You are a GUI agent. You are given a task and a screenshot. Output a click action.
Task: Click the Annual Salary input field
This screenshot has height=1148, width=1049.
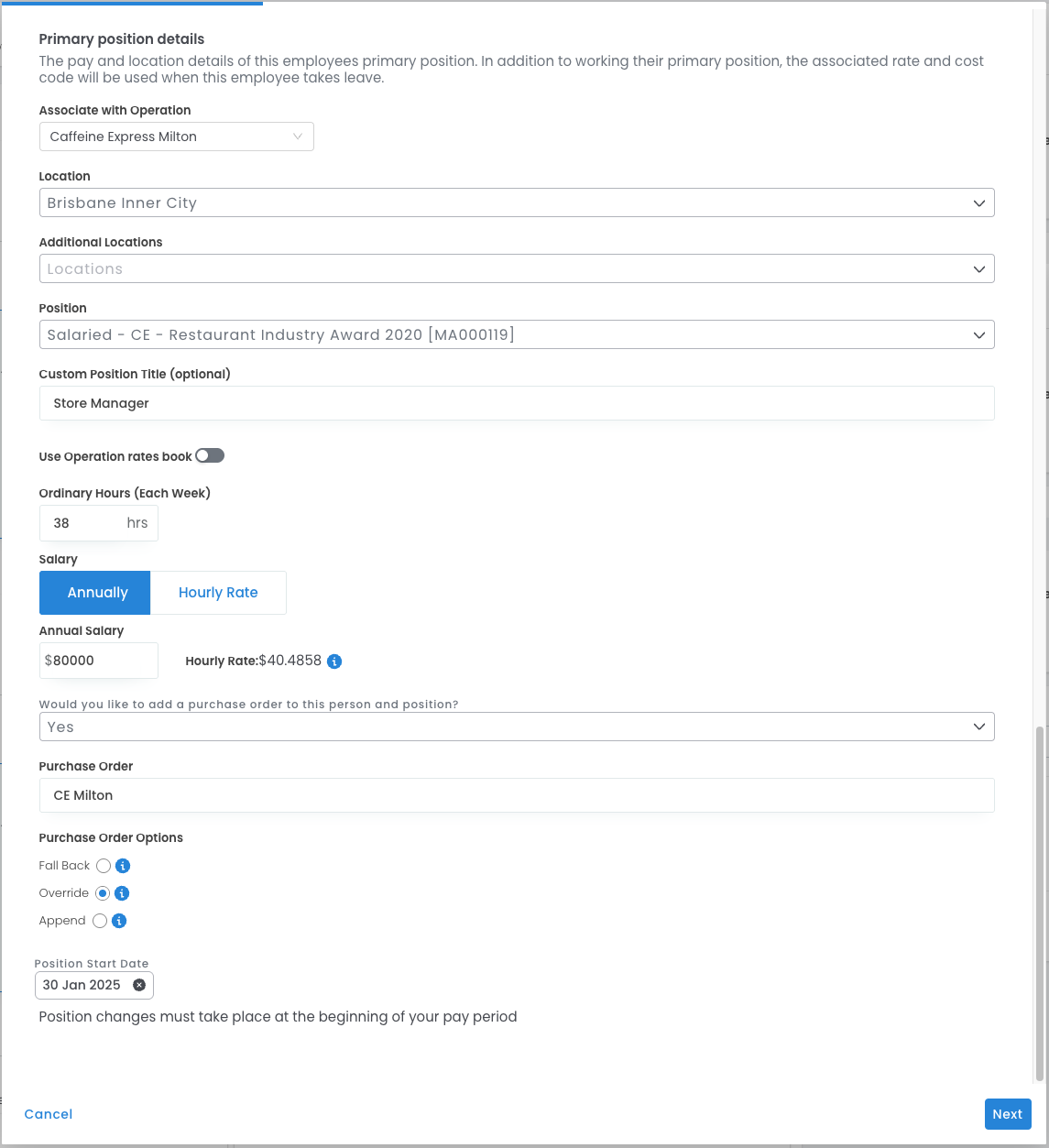pos(101,661)
